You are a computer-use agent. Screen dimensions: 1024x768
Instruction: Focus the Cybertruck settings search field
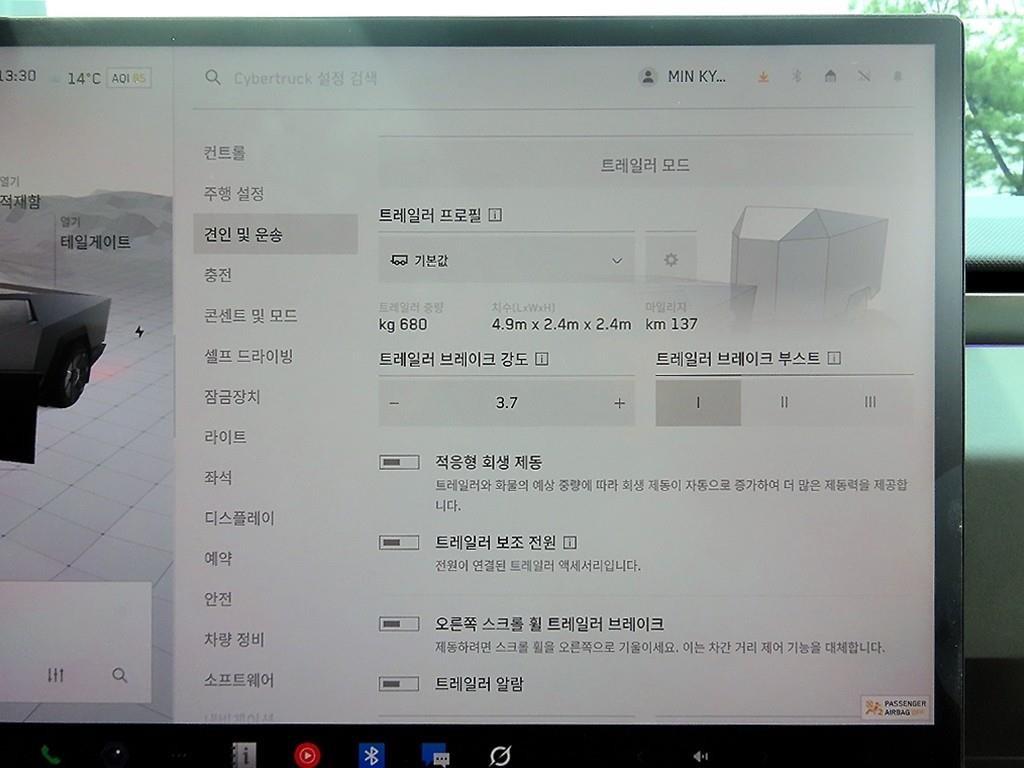[305, 78]
